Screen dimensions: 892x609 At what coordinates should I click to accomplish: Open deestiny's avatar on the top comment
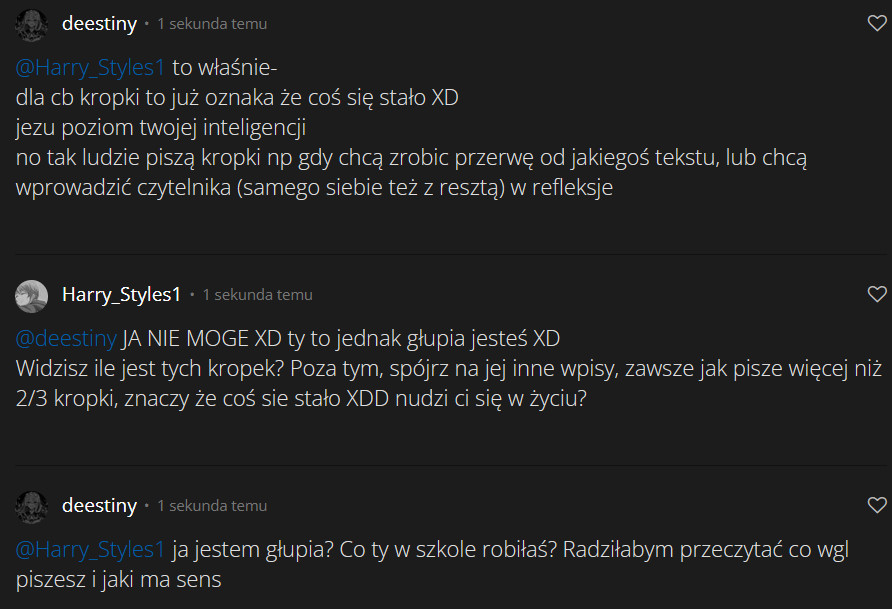tap(32, 24)
